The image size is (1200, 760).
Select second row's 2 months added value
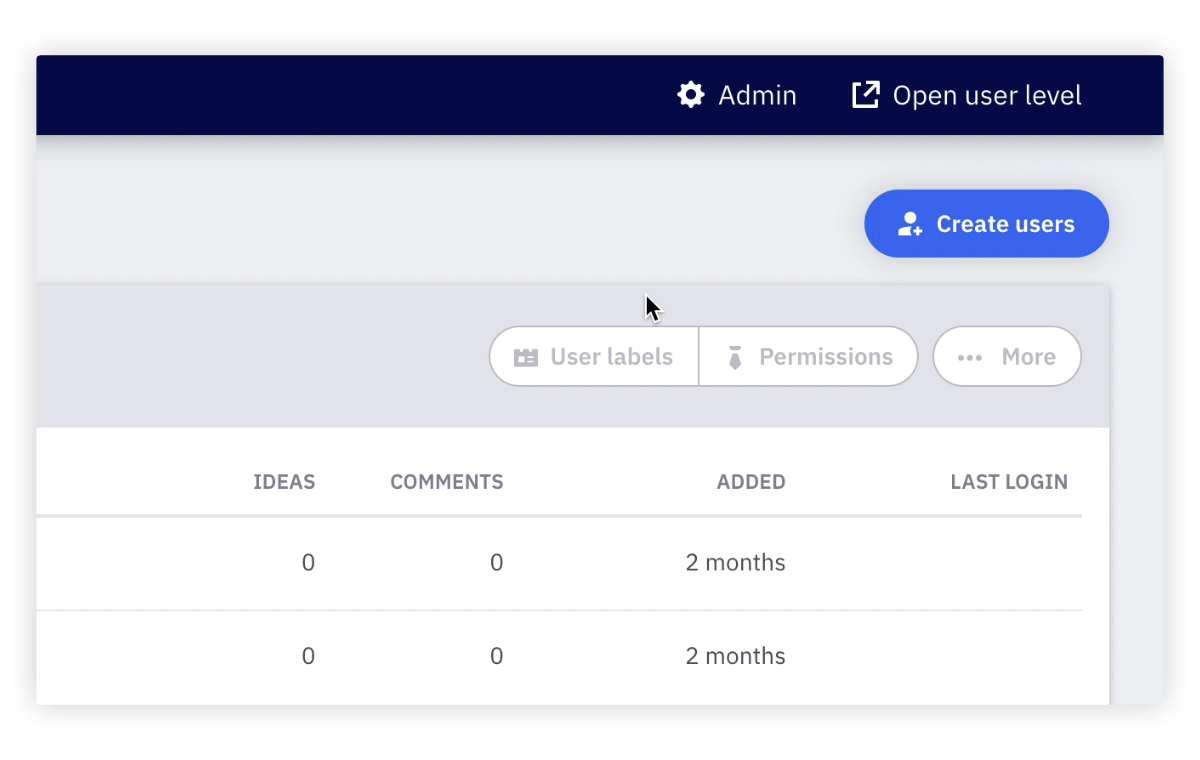click(736, 657)
